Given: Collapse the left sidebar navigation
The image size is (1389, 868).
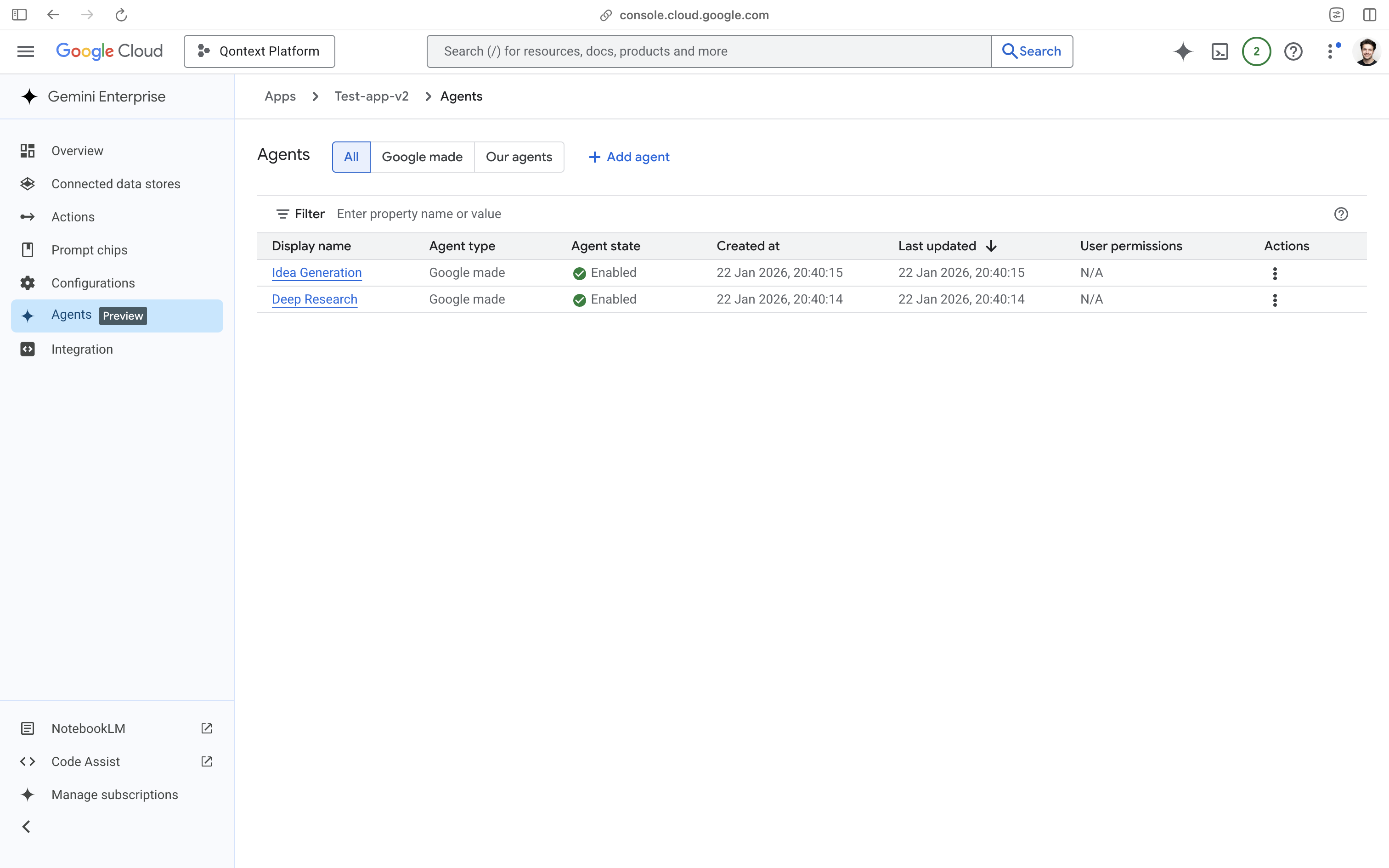Looking at the screenshot, I should point(26,827).
